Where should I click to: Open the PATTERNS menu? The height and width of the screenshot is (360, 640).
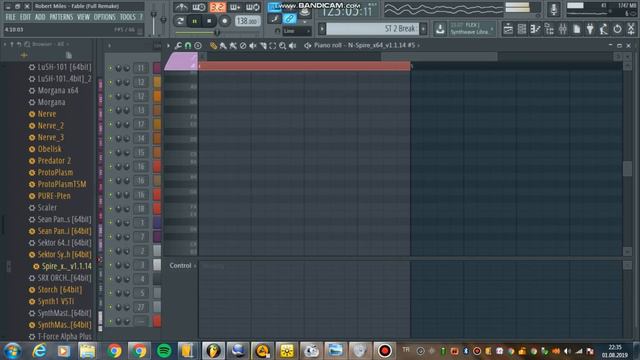point(61,17)
